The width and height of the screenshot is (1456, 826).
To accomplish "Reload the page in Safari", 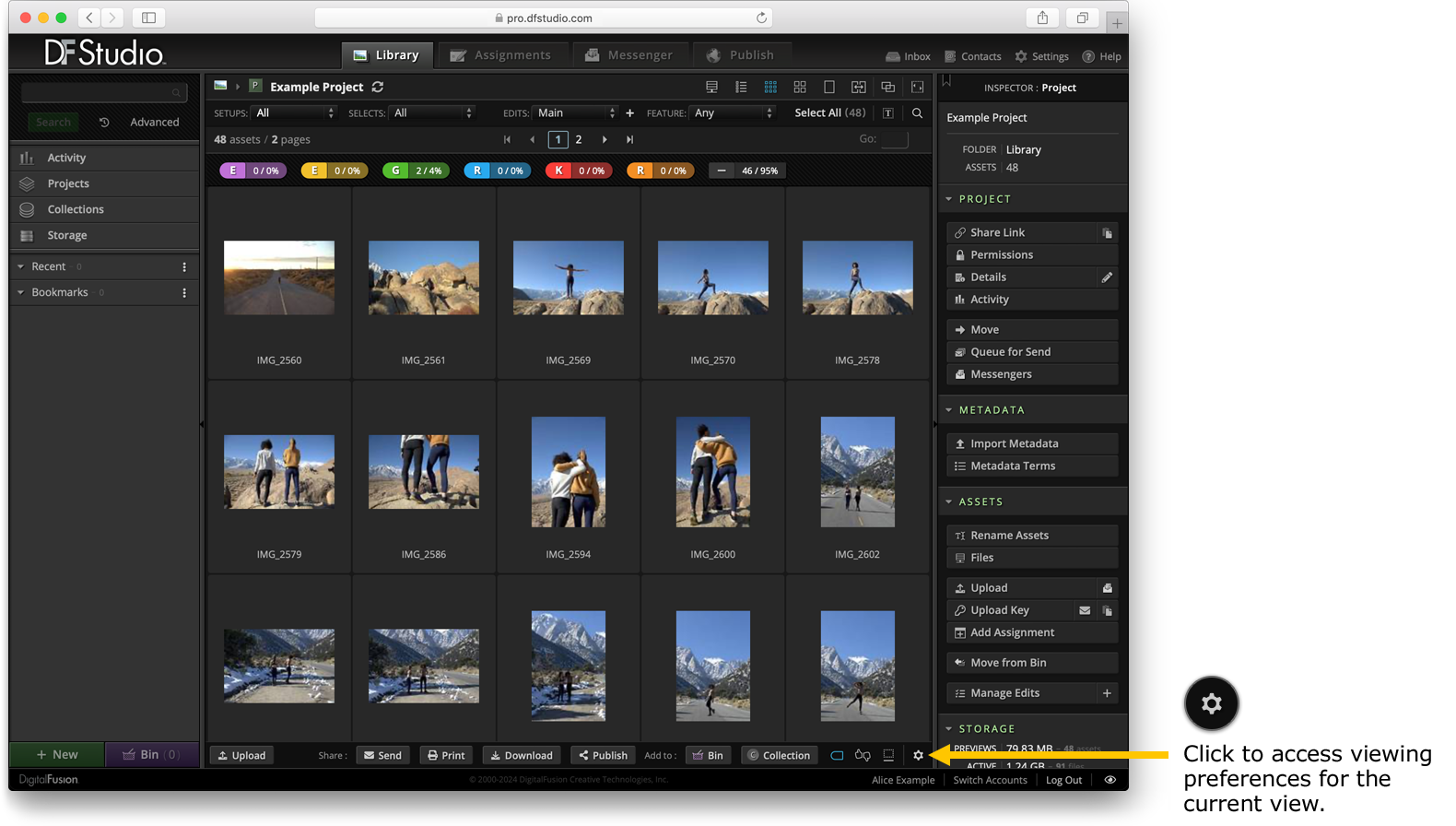I will coord(761,18).
